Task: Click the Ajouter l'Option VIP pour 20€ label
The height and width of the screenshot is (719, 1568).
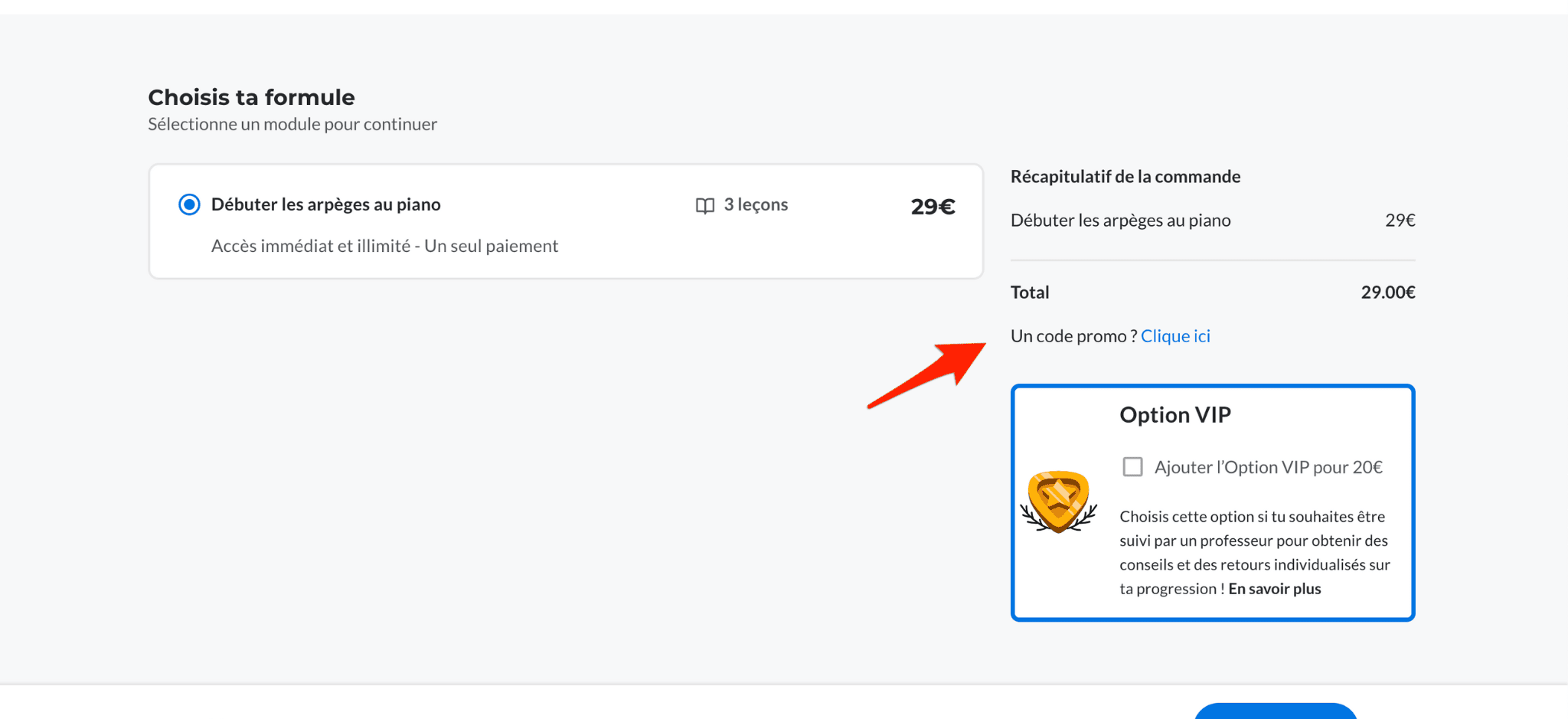Action: point(1268,467)
